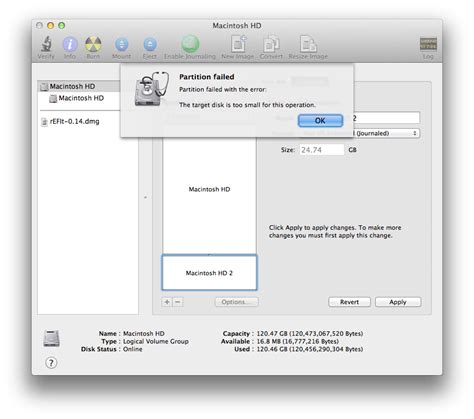Open help with the question mark button
Screen dimensions: 474x419
(51, 363)
